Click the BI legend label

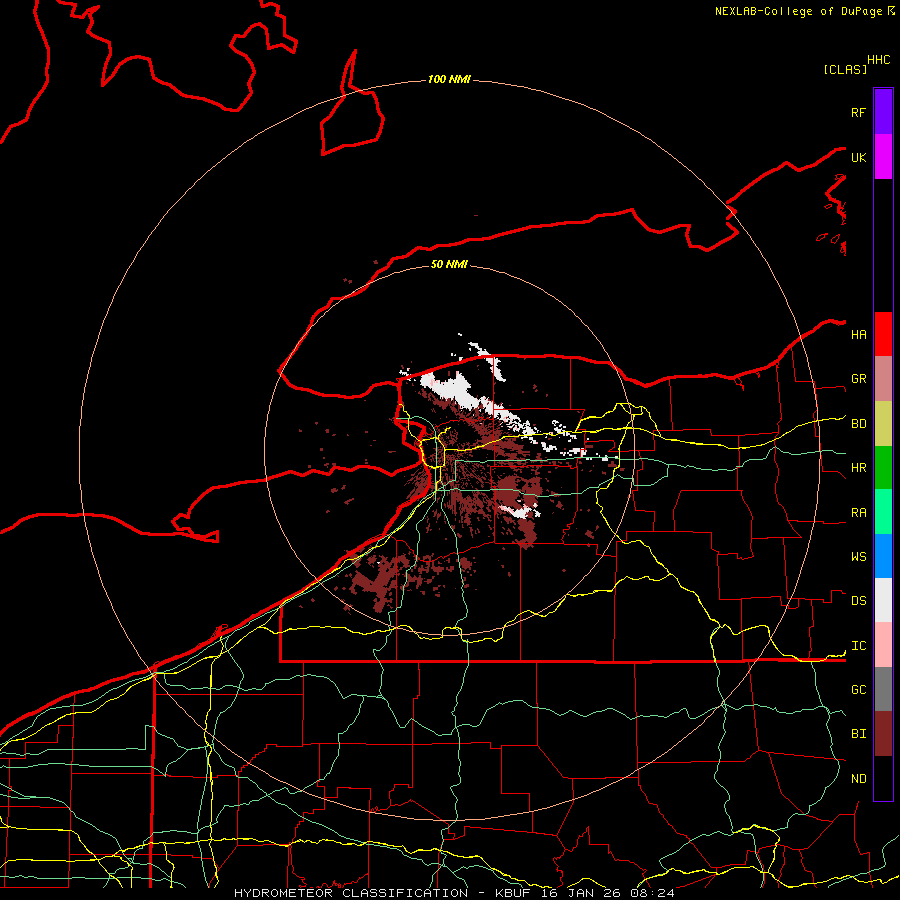858,734
